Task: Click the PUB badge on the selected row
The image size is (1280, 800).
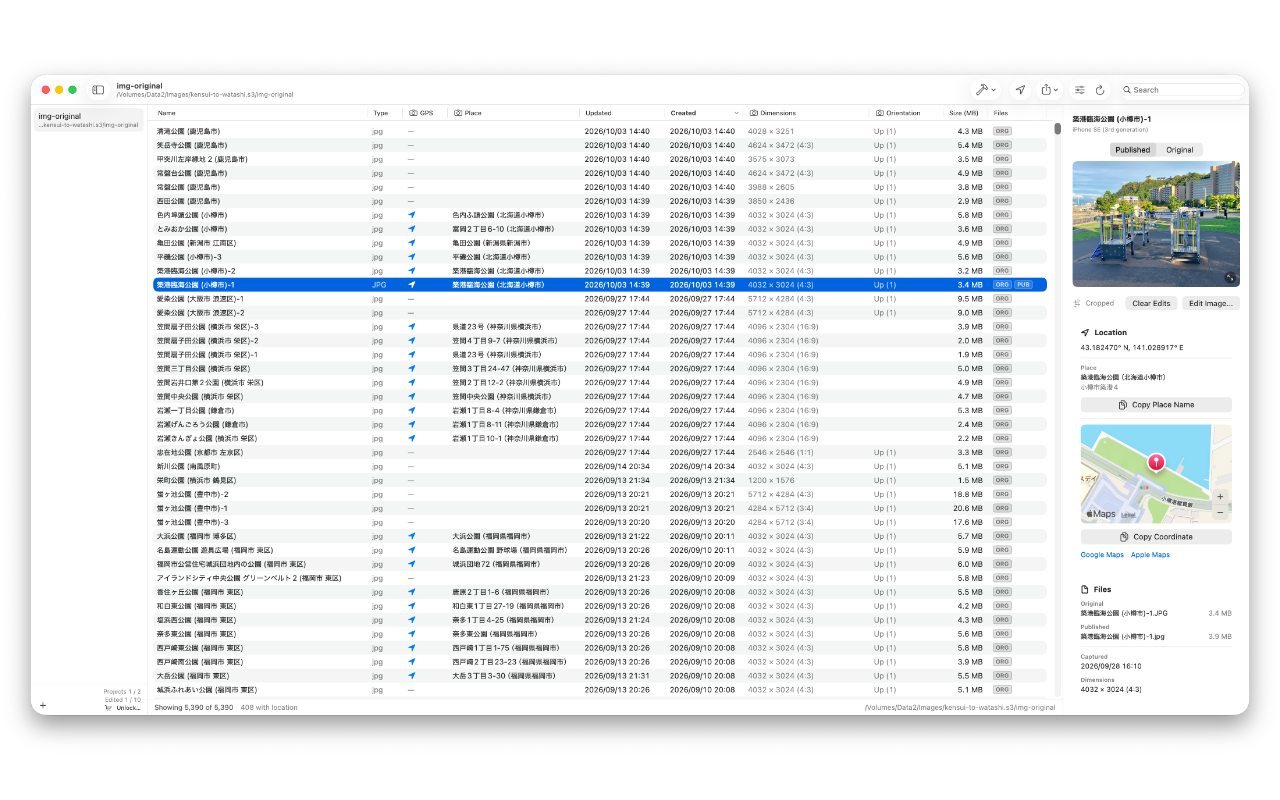Action: [x=1023, y=285]
